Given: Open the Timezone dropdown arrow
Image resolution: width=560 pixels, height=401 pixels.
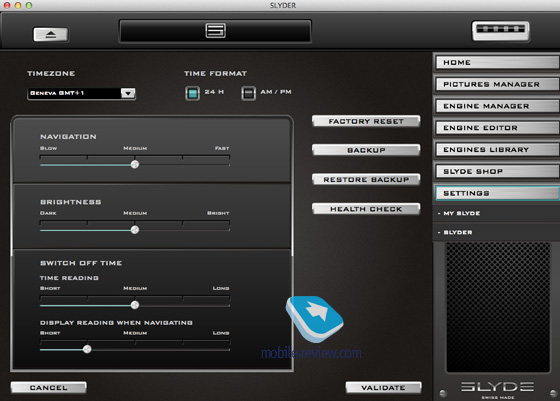Looking at the screenshot, I should click(x=128, y=93).
